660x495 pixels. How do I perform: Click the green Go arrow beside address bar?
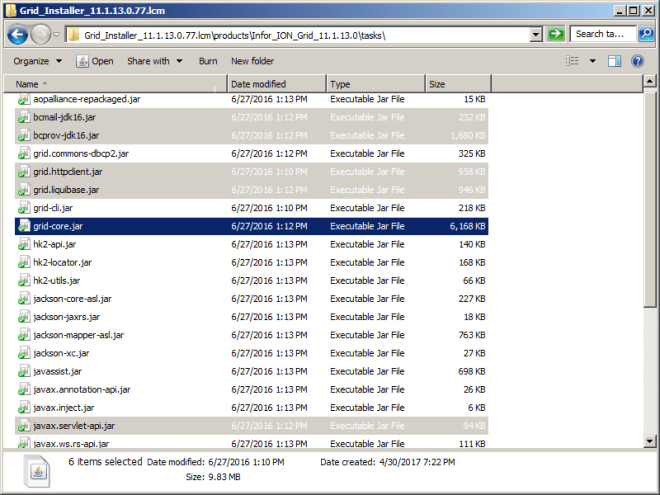(556, 34)
